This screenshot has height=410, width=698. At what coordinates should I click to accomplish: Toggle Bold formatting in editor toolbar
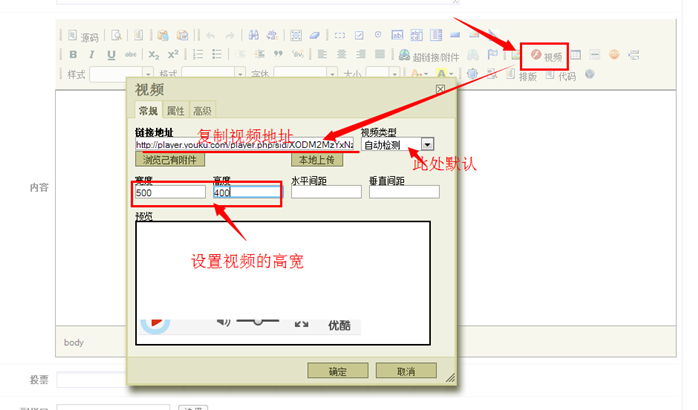click(73, 55)
